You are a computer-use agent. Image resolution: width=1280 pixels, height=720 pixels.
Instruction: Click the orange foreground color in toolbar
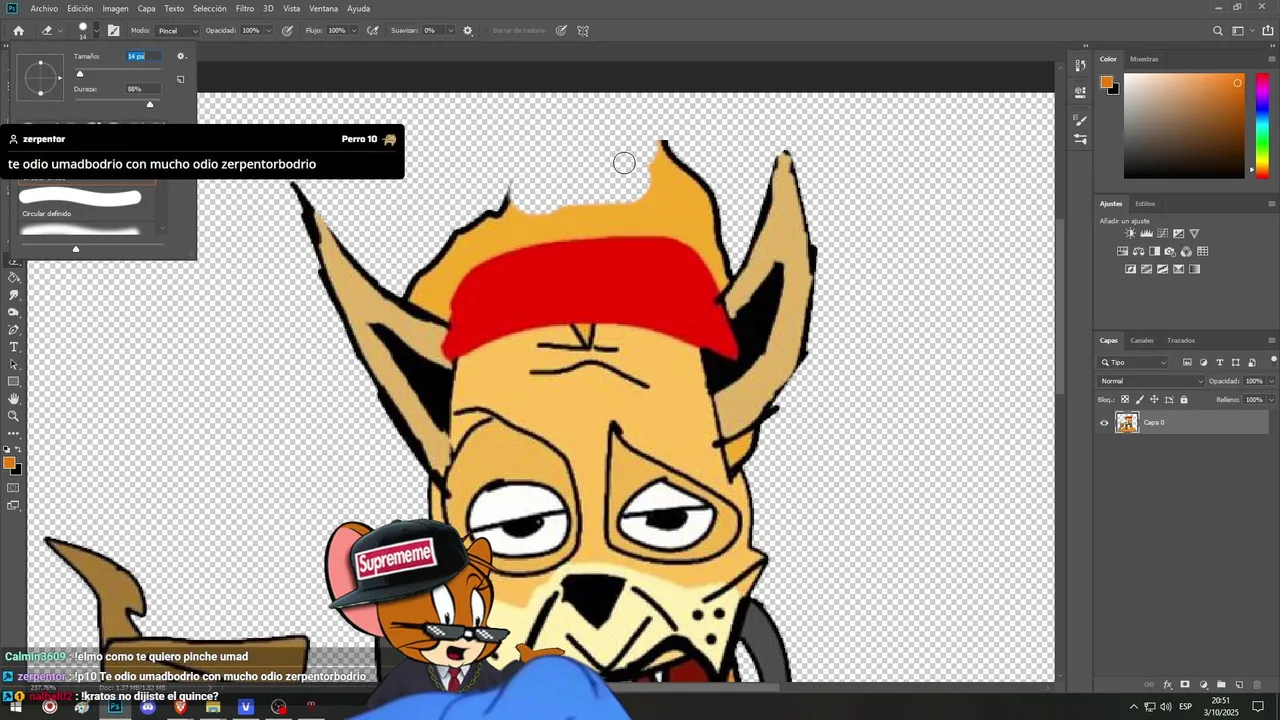coord(9,462)
